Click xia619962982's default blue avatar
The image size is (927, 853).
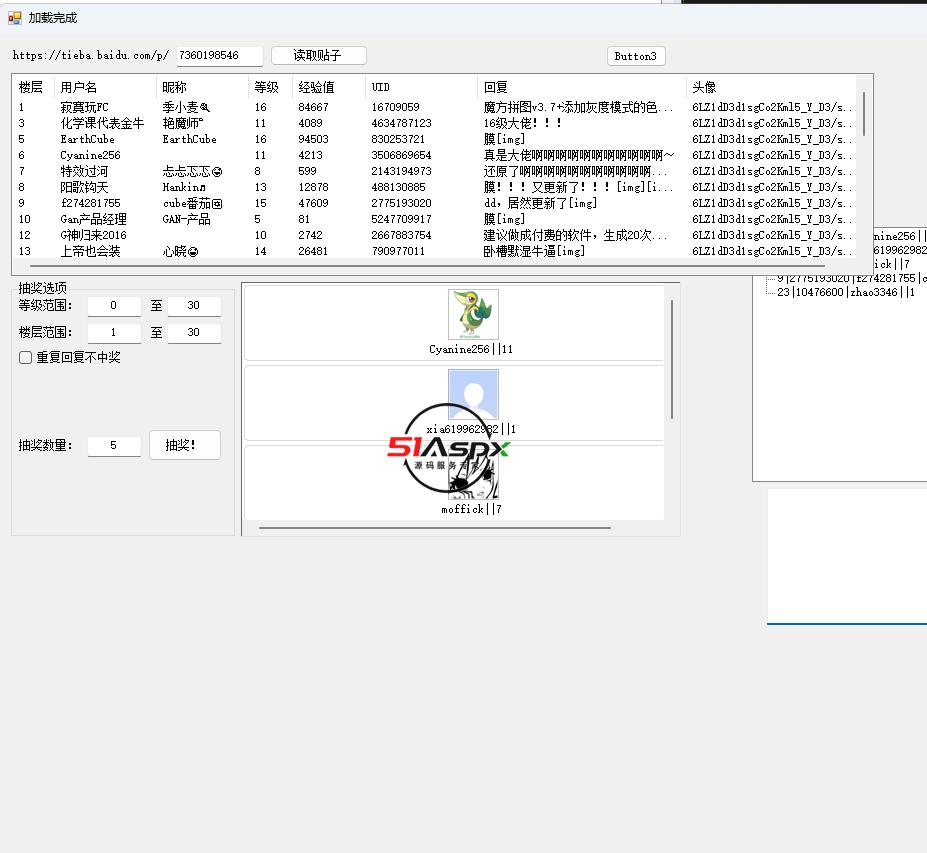tap(473, 395)
